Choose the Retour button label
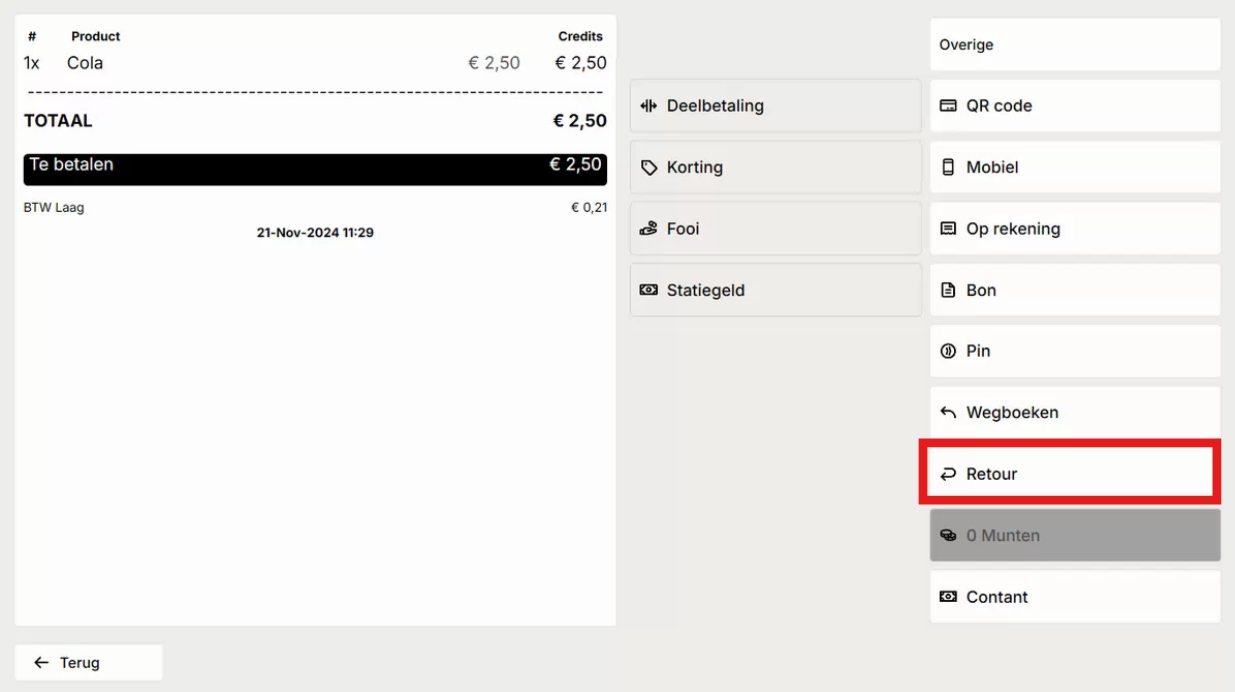 coord(991,475)
